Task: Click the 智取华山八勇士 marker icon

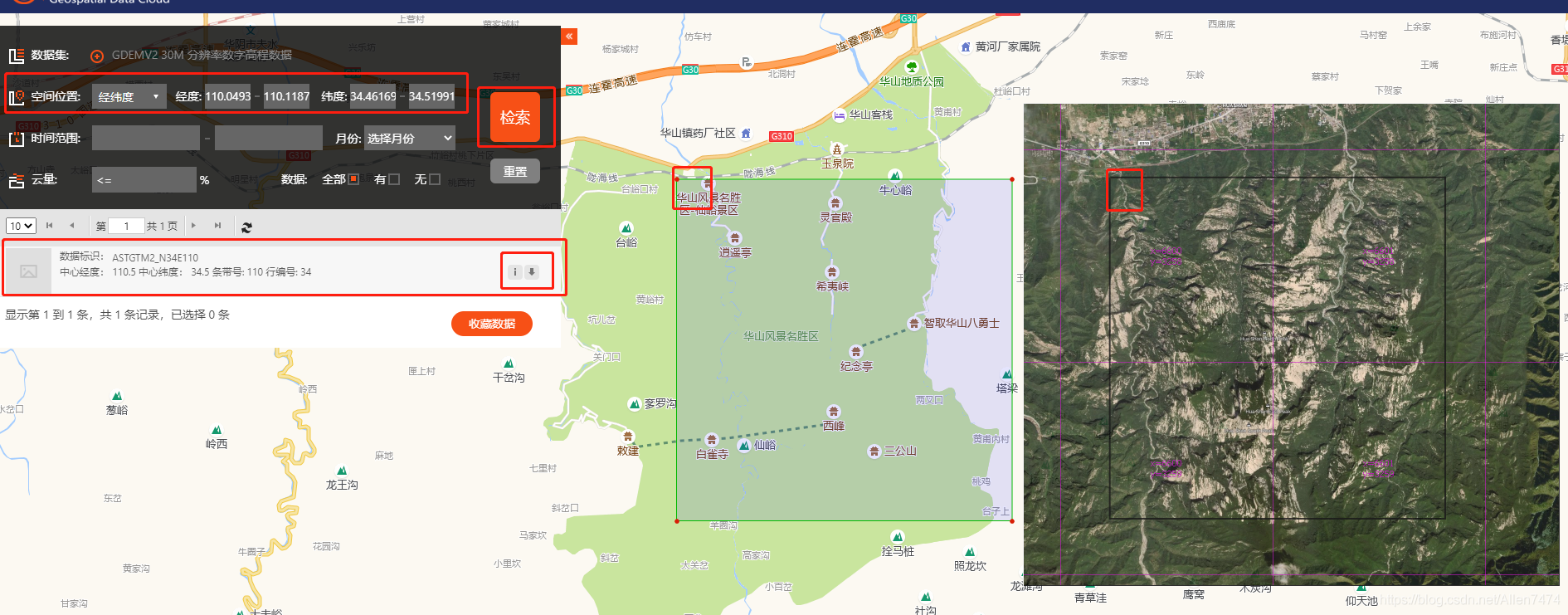Action: tap(914, 324)
